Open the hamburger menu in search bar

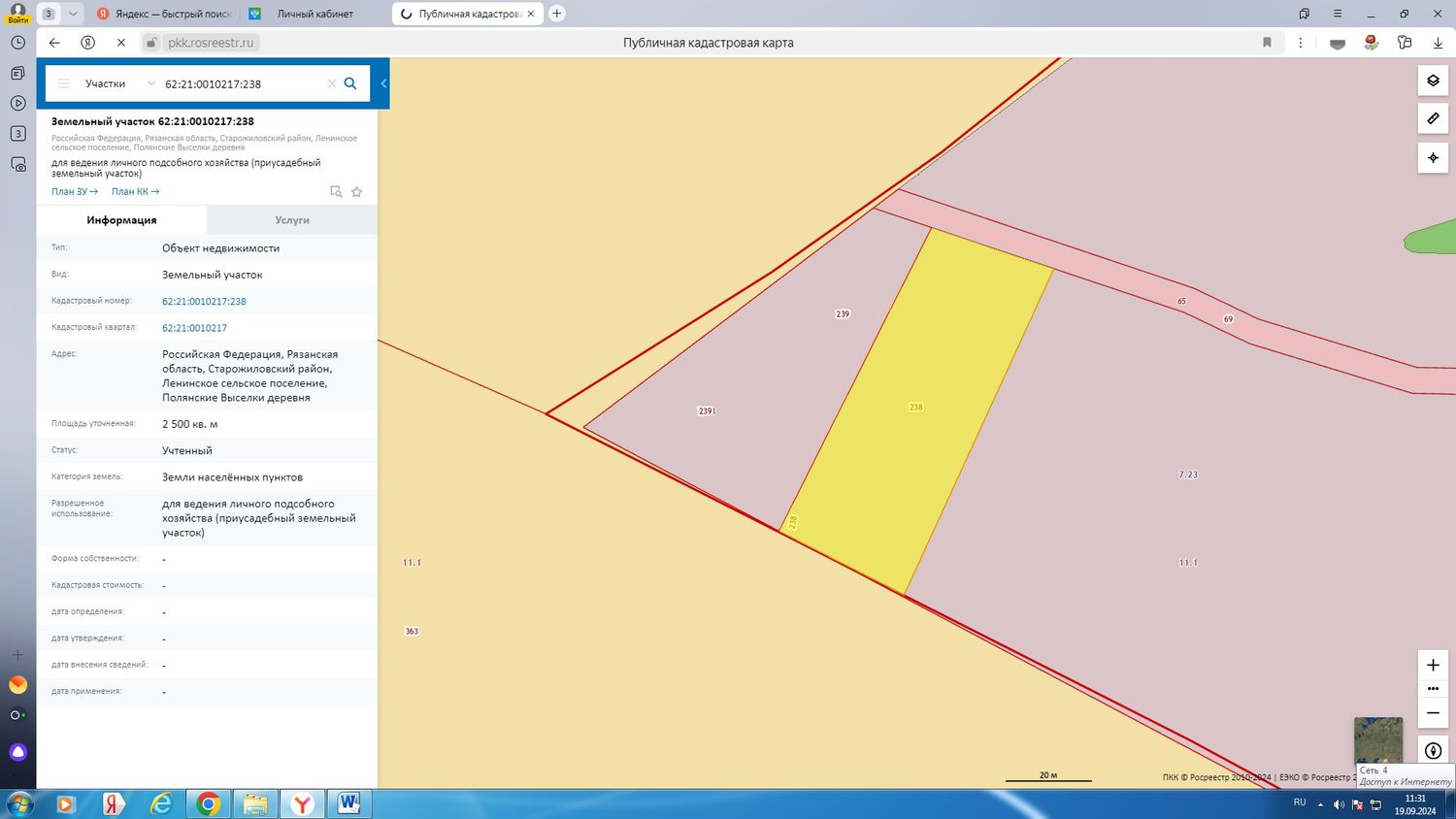(63, 83)
